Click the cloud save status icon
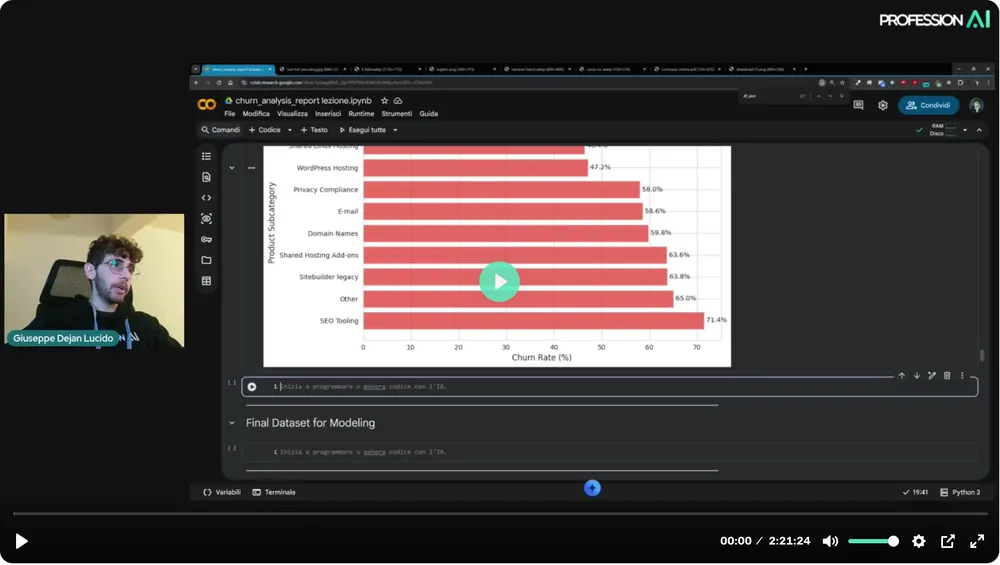This screenshot has height=565, width=1000. point(398,101)
